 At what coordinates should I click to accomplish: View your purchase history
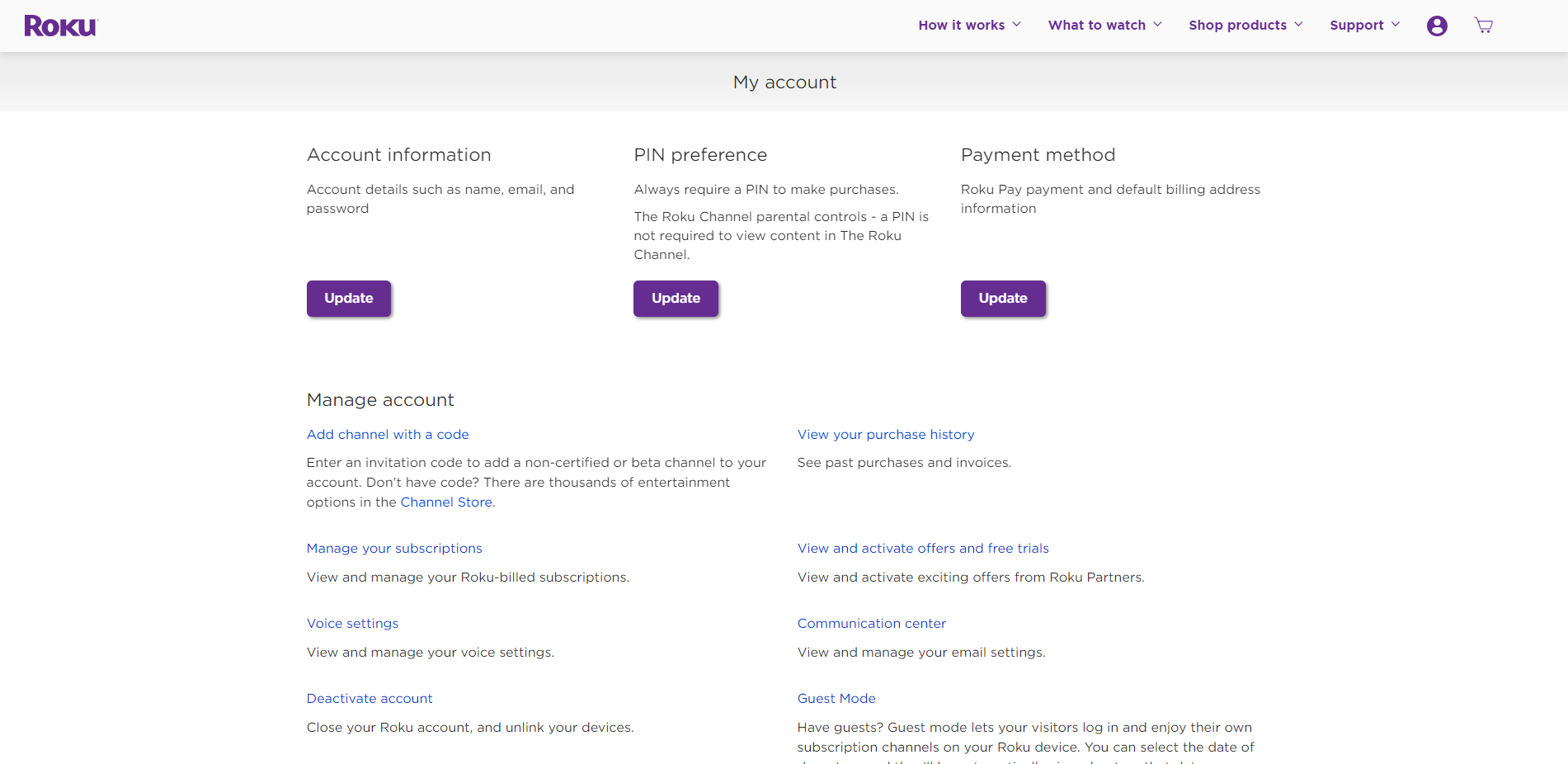click(885, 434)
